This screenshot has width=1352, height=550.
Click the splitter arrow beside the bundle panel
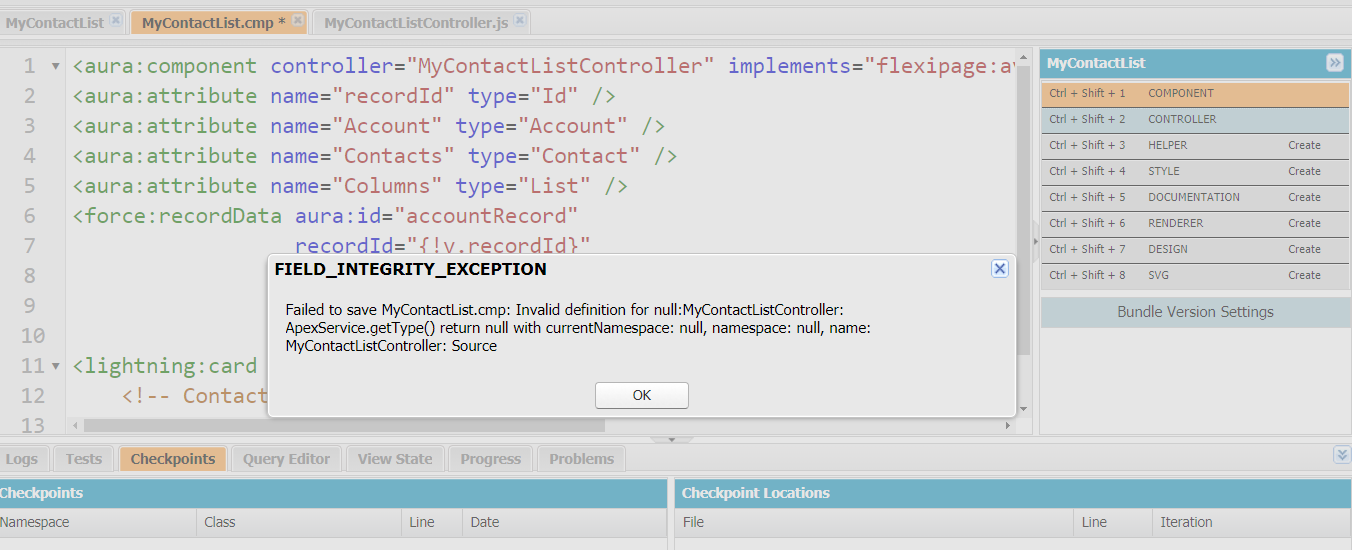point(1035,241)
